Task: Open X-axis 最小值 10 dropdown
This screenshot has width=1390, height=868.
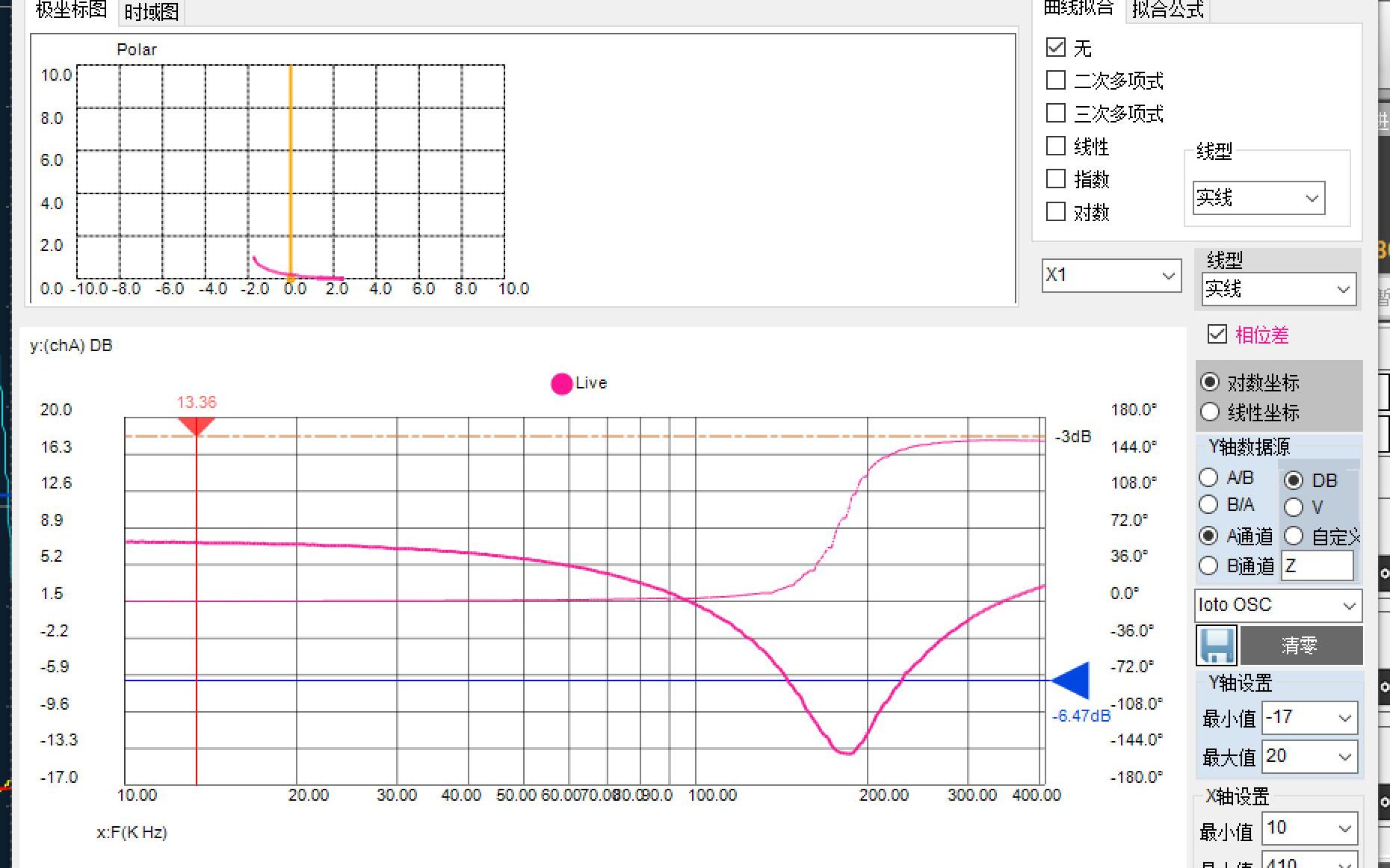Action: click(x=1309, y=828)
